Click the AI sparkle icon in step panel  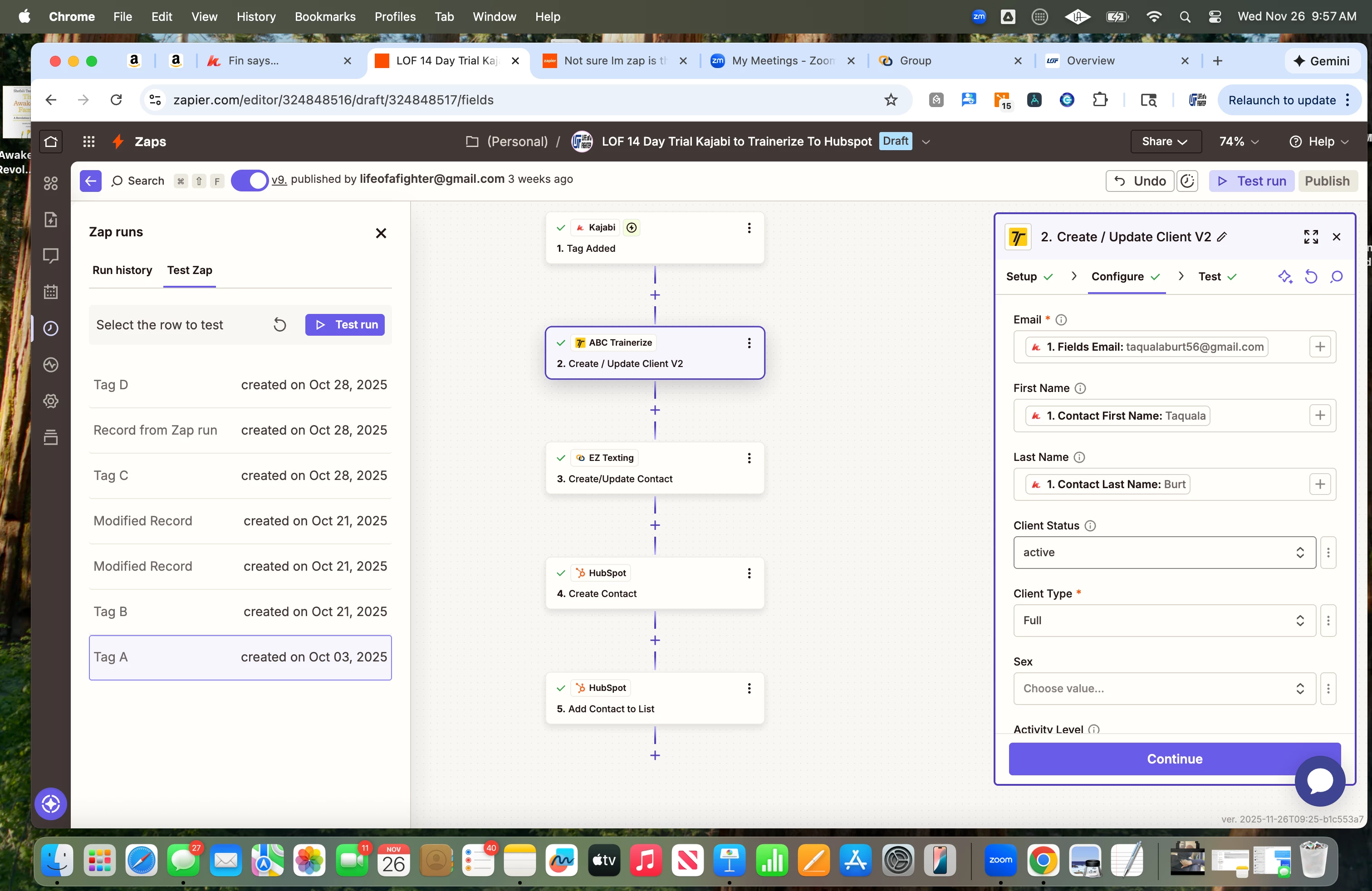(x=1285, y=277)
